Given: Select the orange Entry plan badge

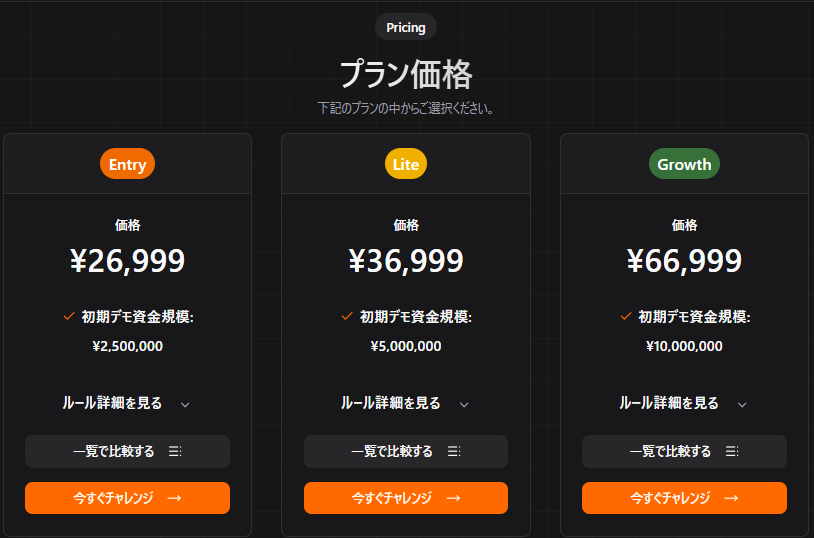Looking at the screenshot, I should 127,164.
